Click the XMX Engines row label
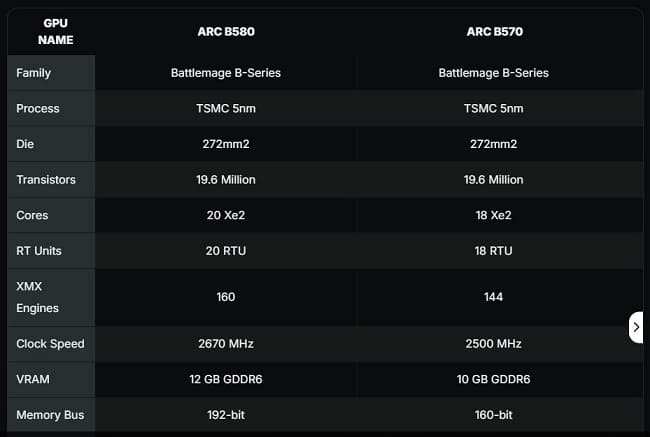The image size is (650, 437). pos(38,297)
